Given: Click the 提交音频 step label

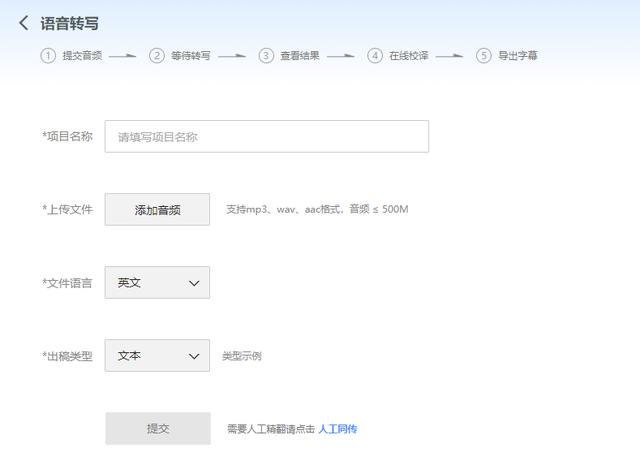Looking at the screenshot, I should pyautogui.click(x=82, y=56).
